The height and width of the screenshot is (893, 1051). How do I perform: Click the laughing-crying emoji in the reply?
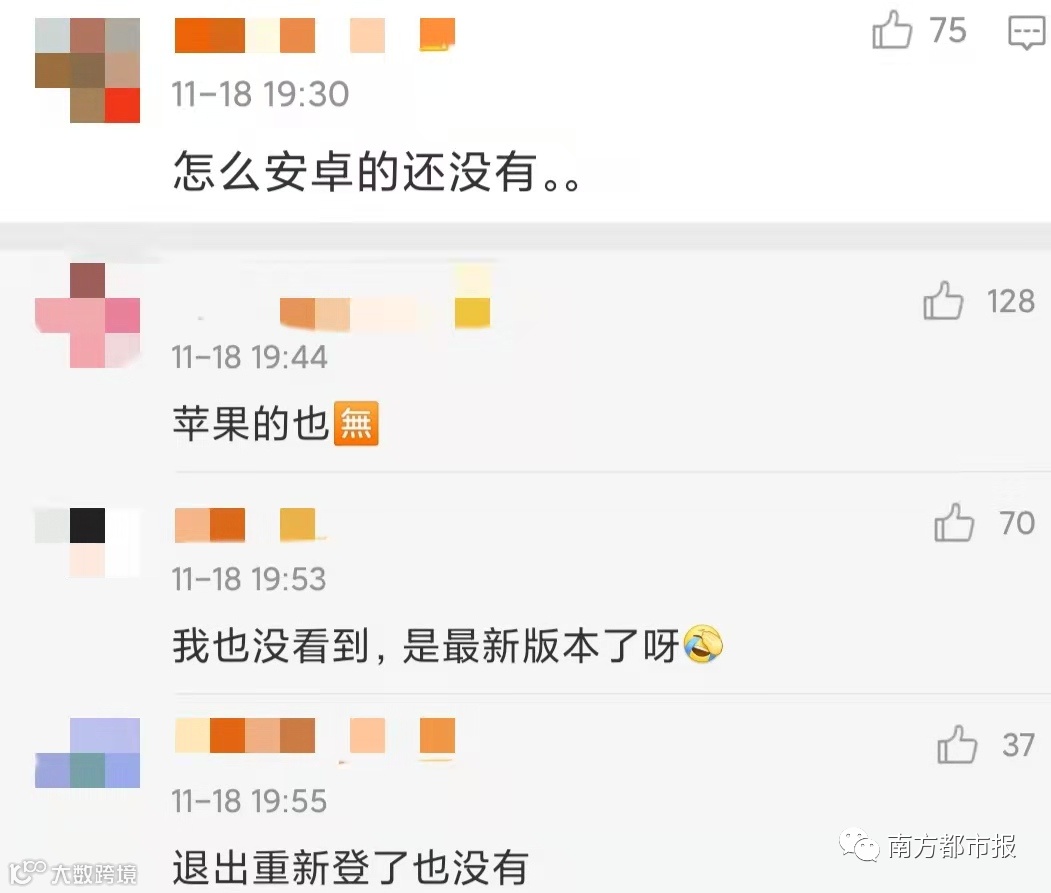(x=703, y=645)
